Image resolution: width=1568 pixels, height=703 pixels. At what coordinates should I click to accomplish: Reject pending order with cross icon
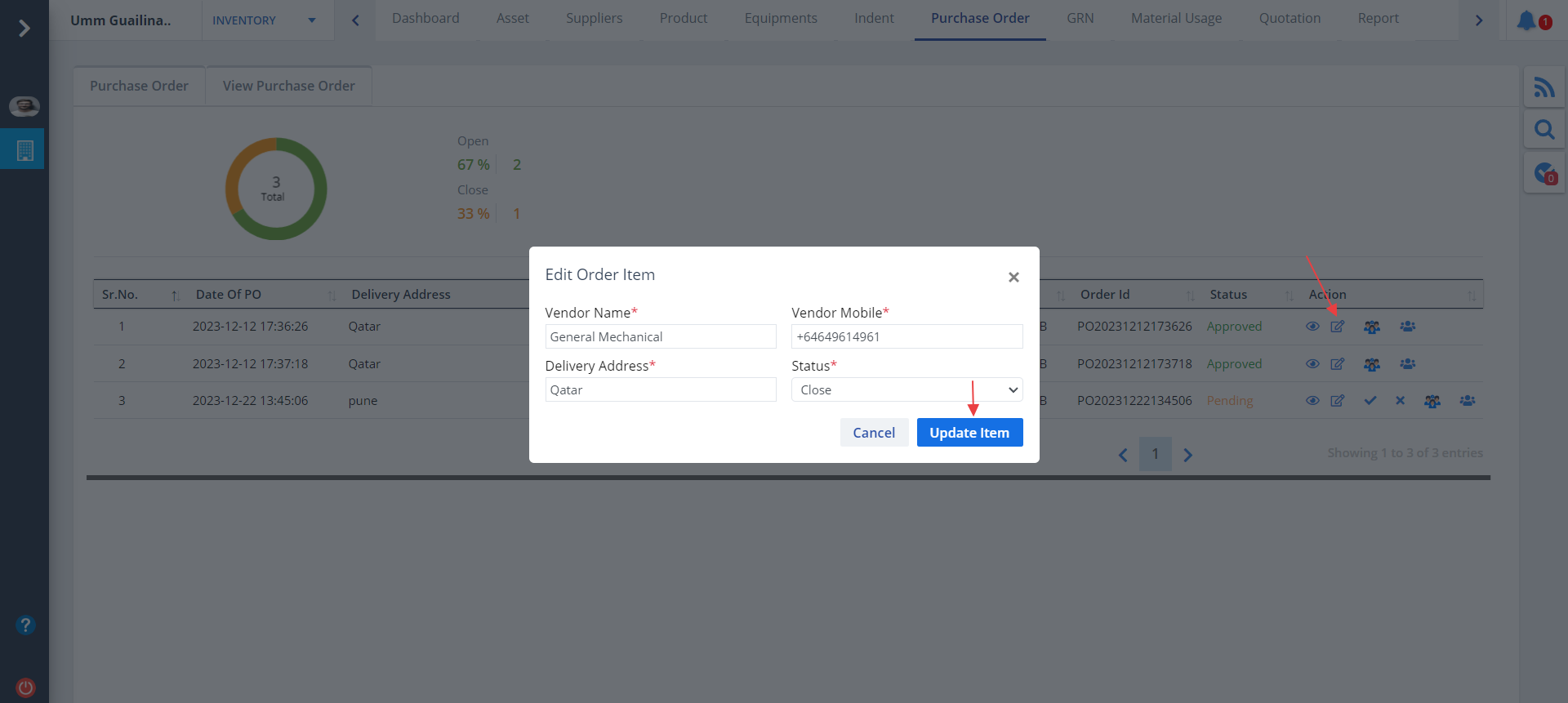click(x=1400, y=401)
